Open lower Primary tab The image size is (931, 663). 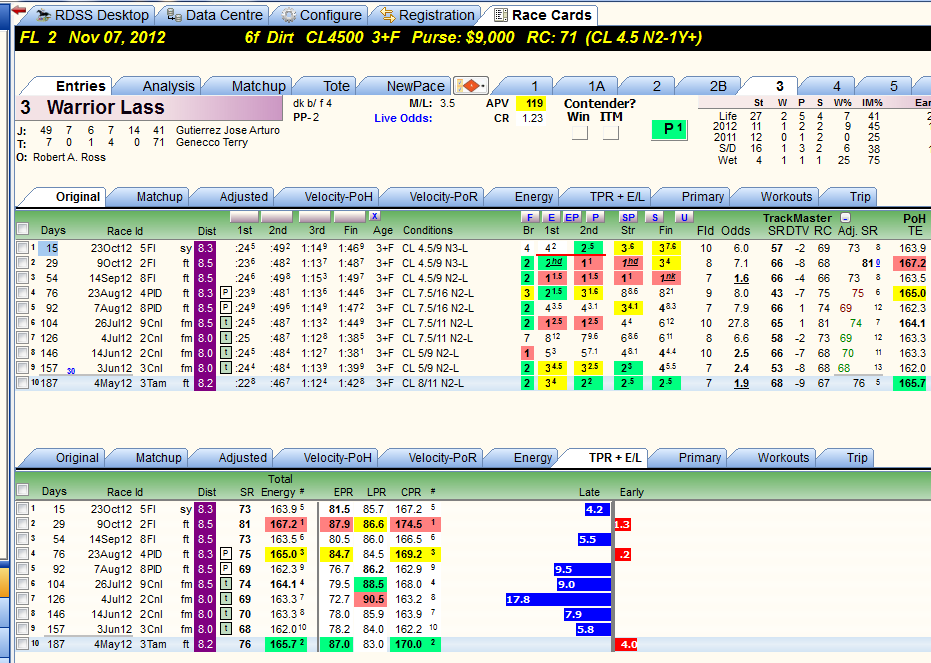[x=699, y=458]
